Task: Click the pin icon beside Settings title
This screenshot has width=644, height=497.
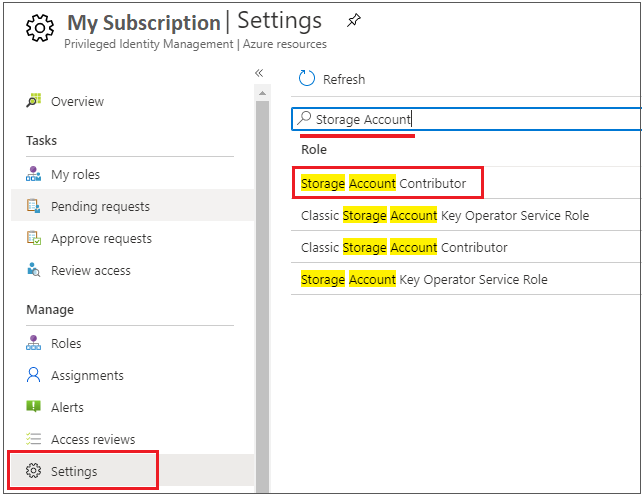Action: coord(353,20)
